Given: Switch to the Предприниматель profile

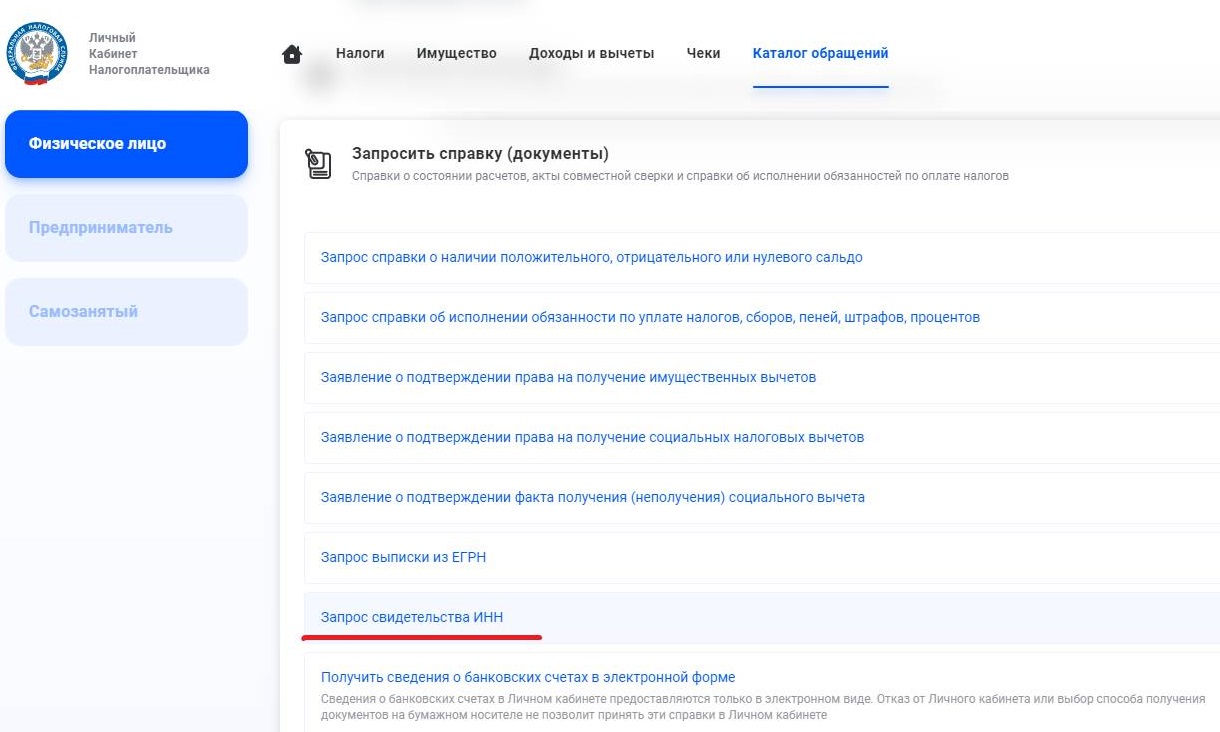Looking at the screenshot, I should click(126, 228).
